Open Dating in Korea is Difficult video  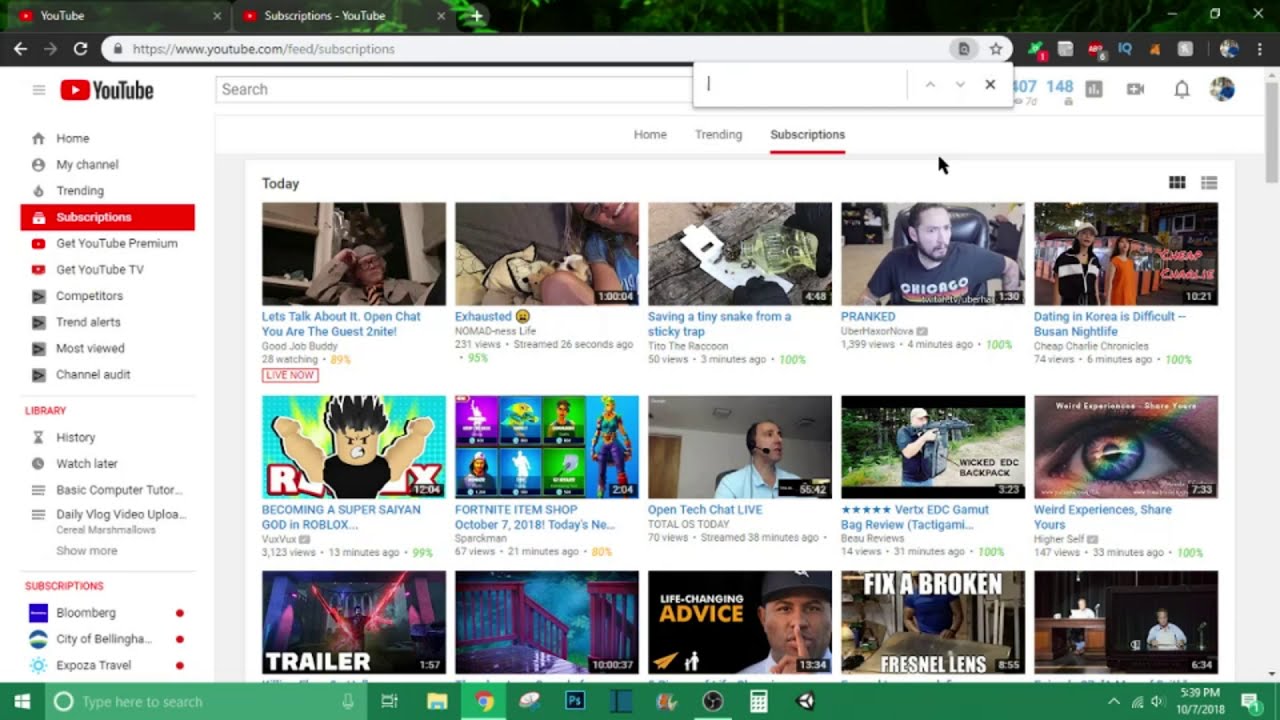click(x=1126, y=254)
